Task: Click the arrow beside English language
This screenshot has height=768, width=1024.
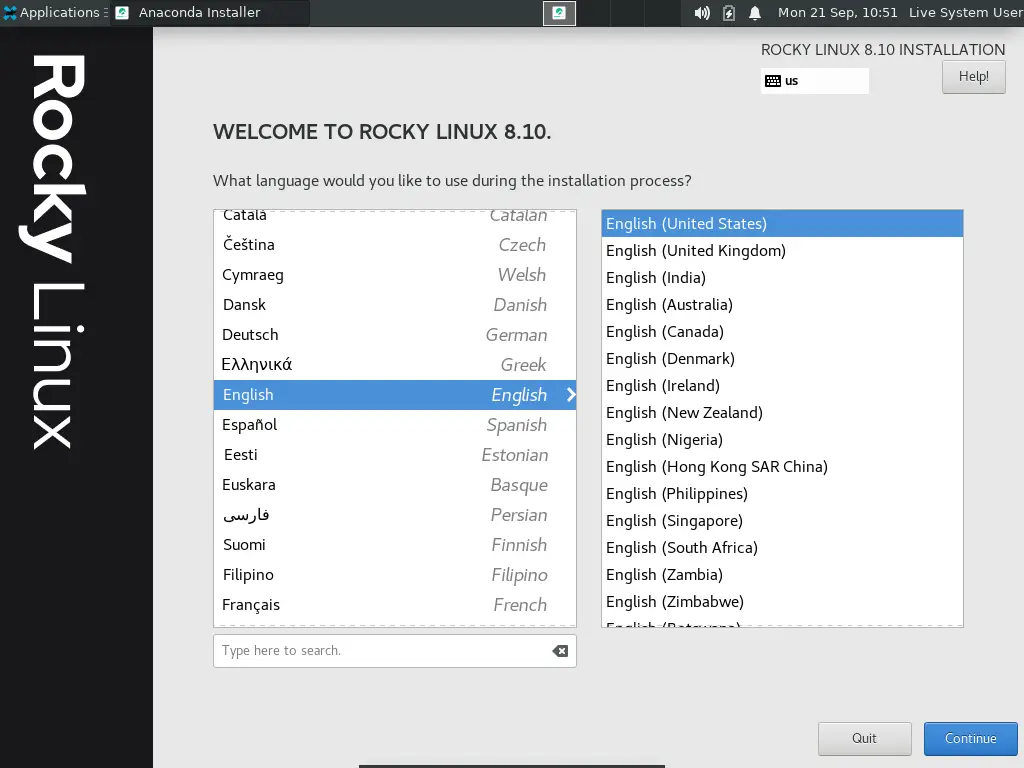Action: tap(571, 394)
